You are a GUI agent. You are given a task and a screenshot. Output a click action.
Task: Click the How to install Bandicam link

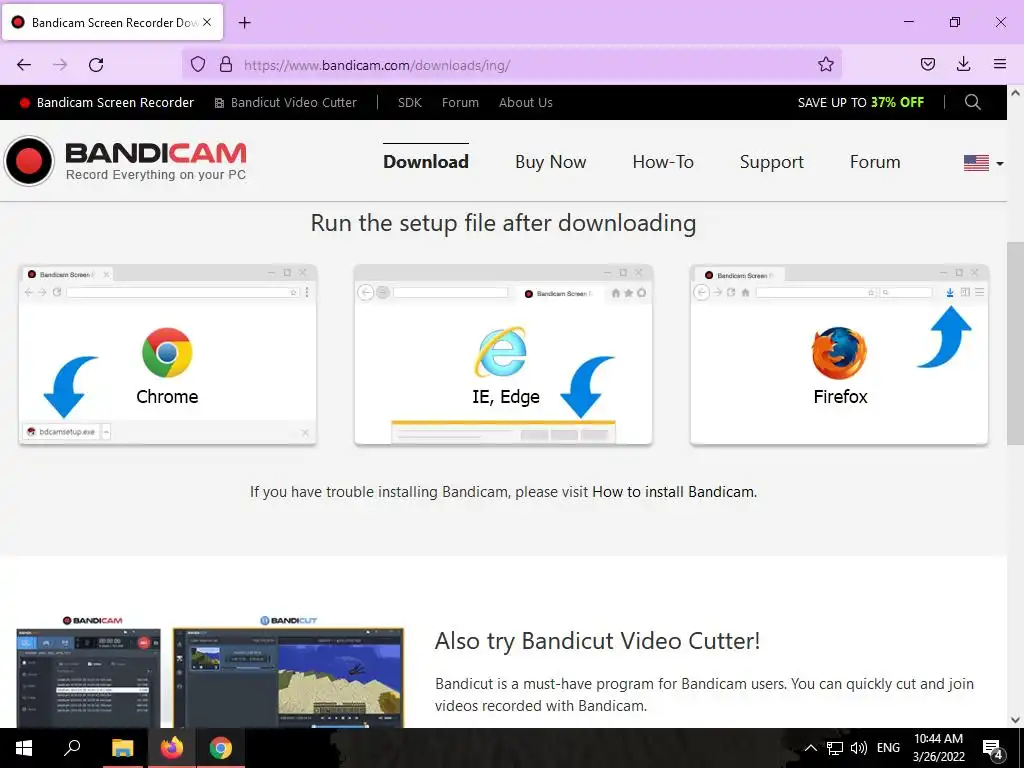pyautogui.click(x=673, y=492)
